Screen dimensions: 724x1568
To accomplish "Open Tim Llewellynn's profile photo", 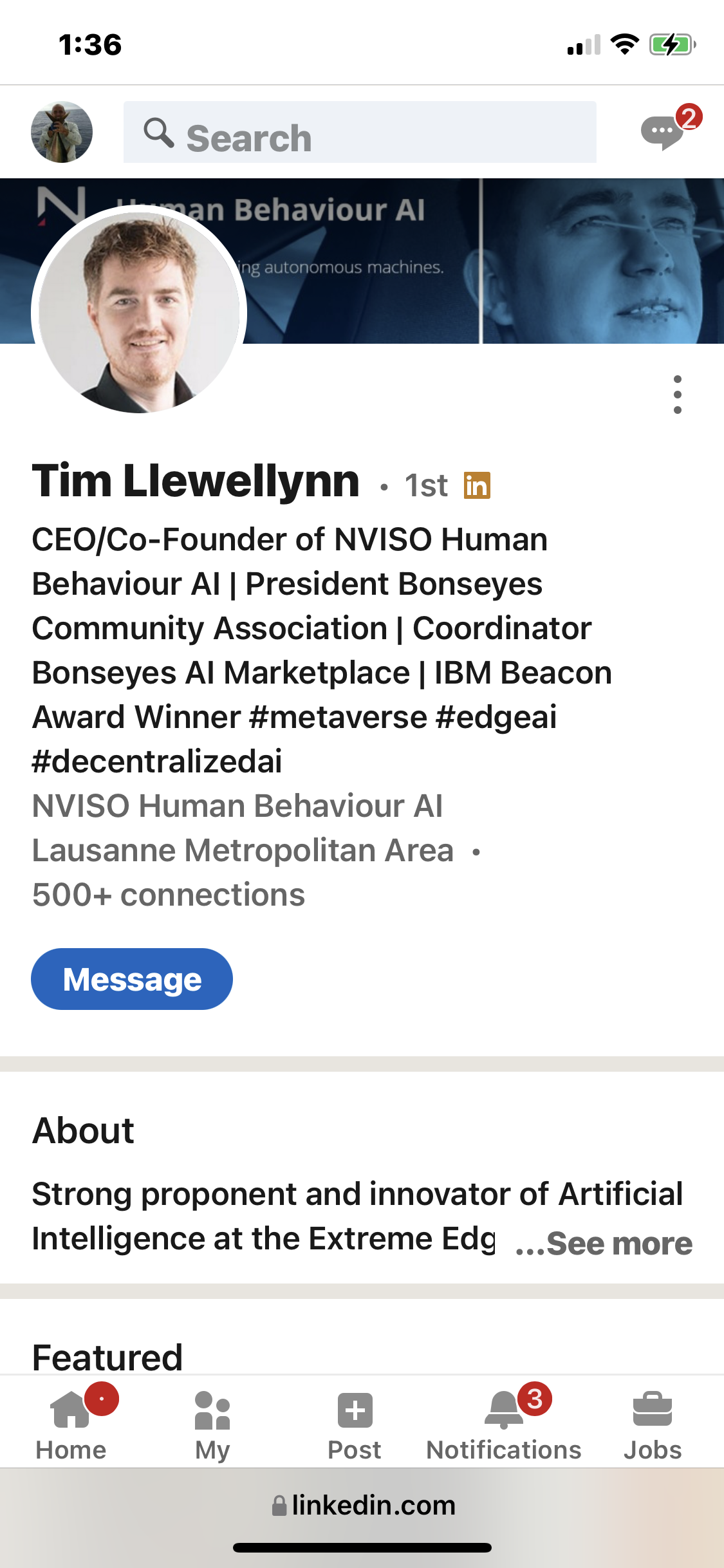I will coord(139,312).
